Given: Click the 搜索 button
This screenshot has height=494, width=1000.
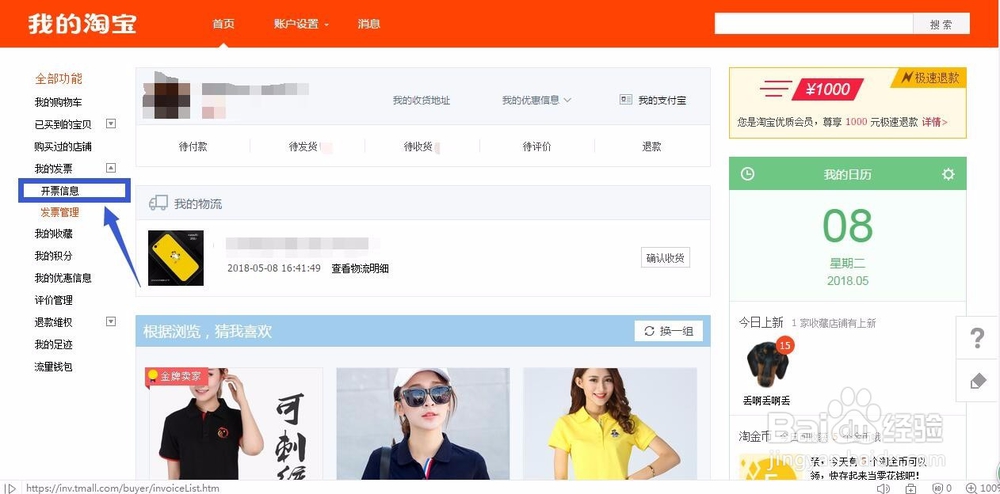Looking at the screenshot, I should tap(941, 24).
